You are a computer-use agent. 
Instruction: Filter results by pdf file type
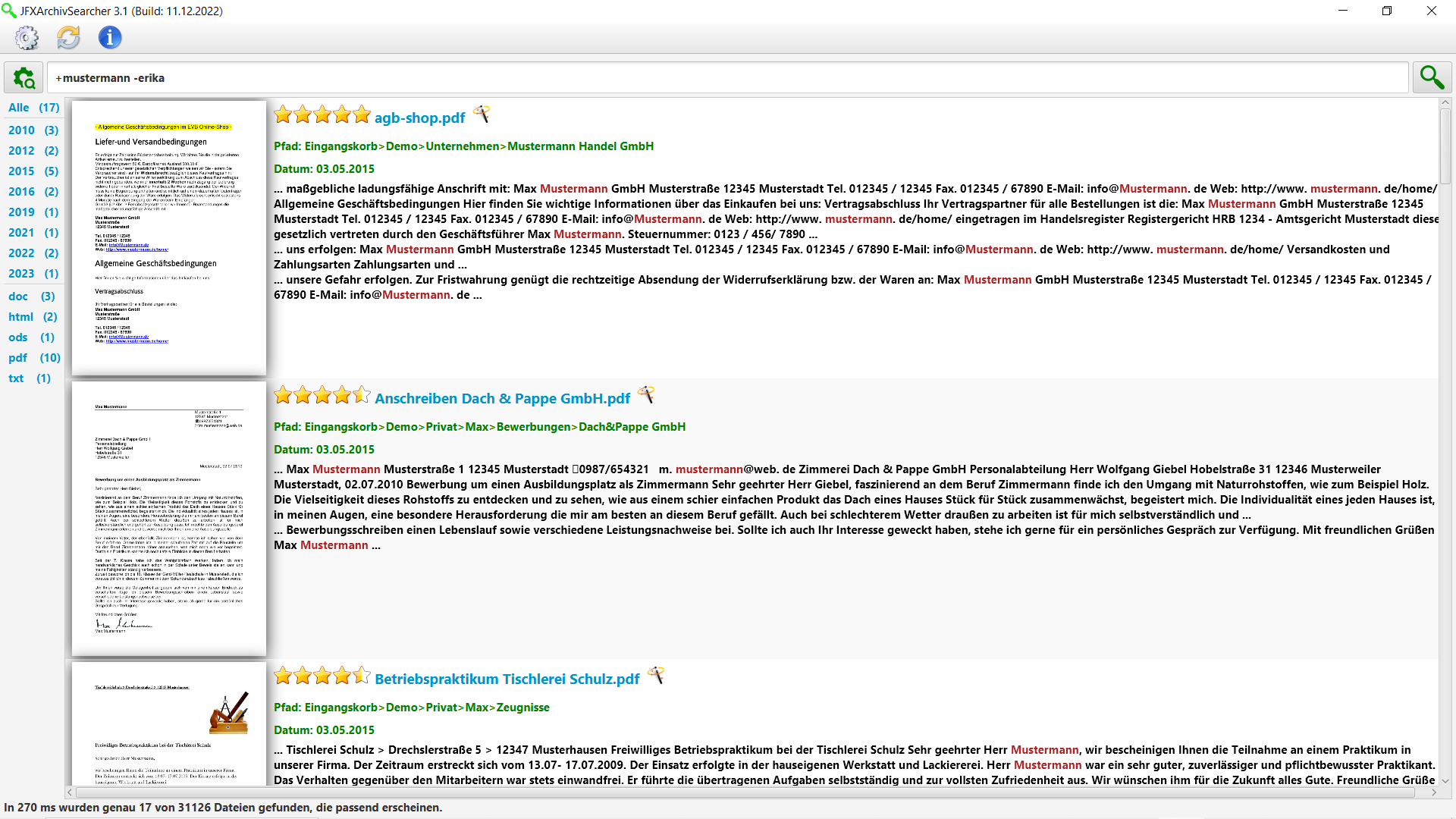point(34,358)
